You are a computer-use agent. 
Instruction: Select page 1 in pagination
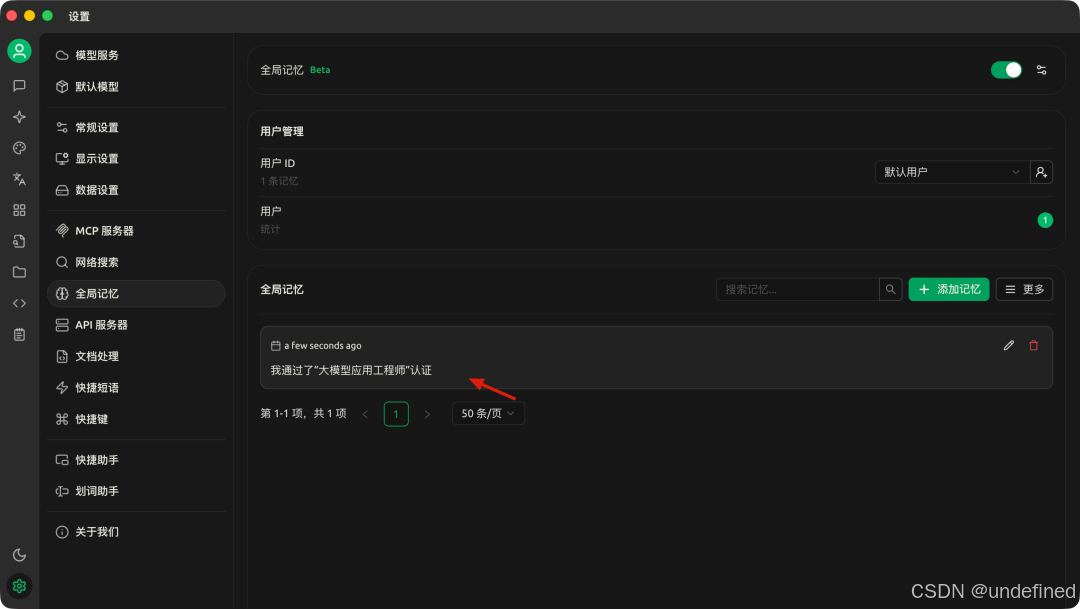point(396,414)
